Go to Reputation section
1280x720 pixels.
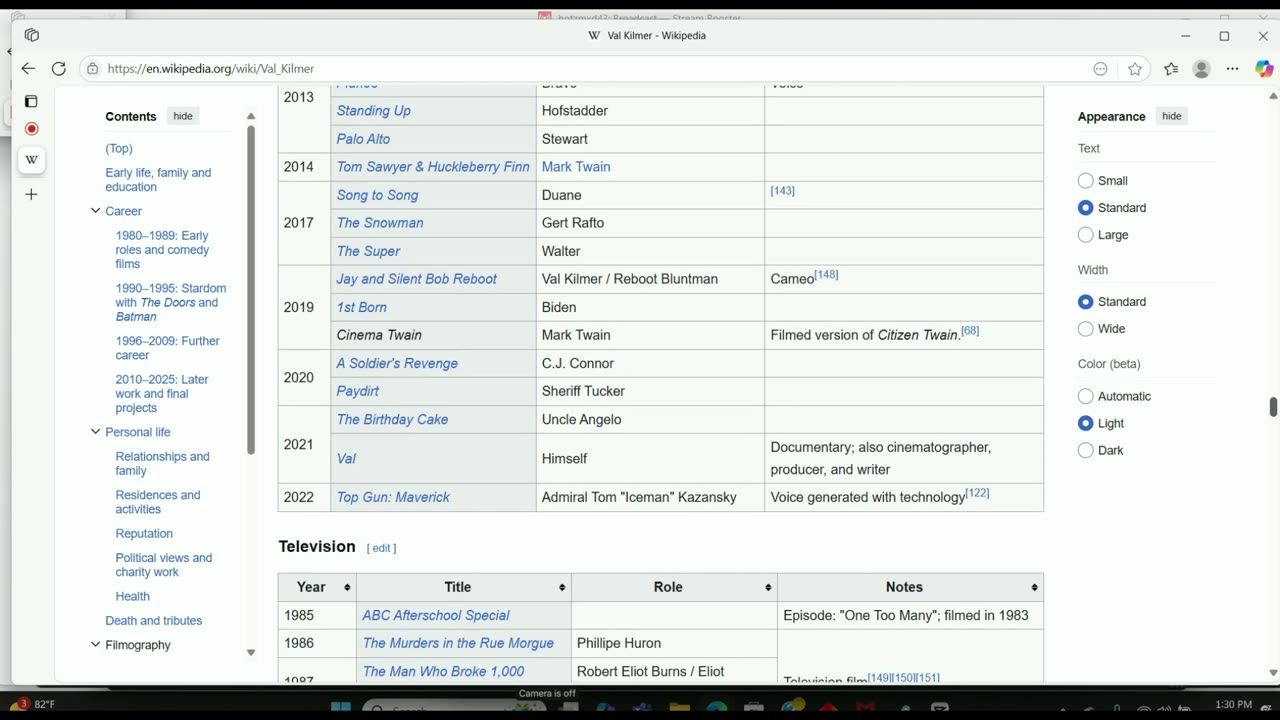point(144,534)
